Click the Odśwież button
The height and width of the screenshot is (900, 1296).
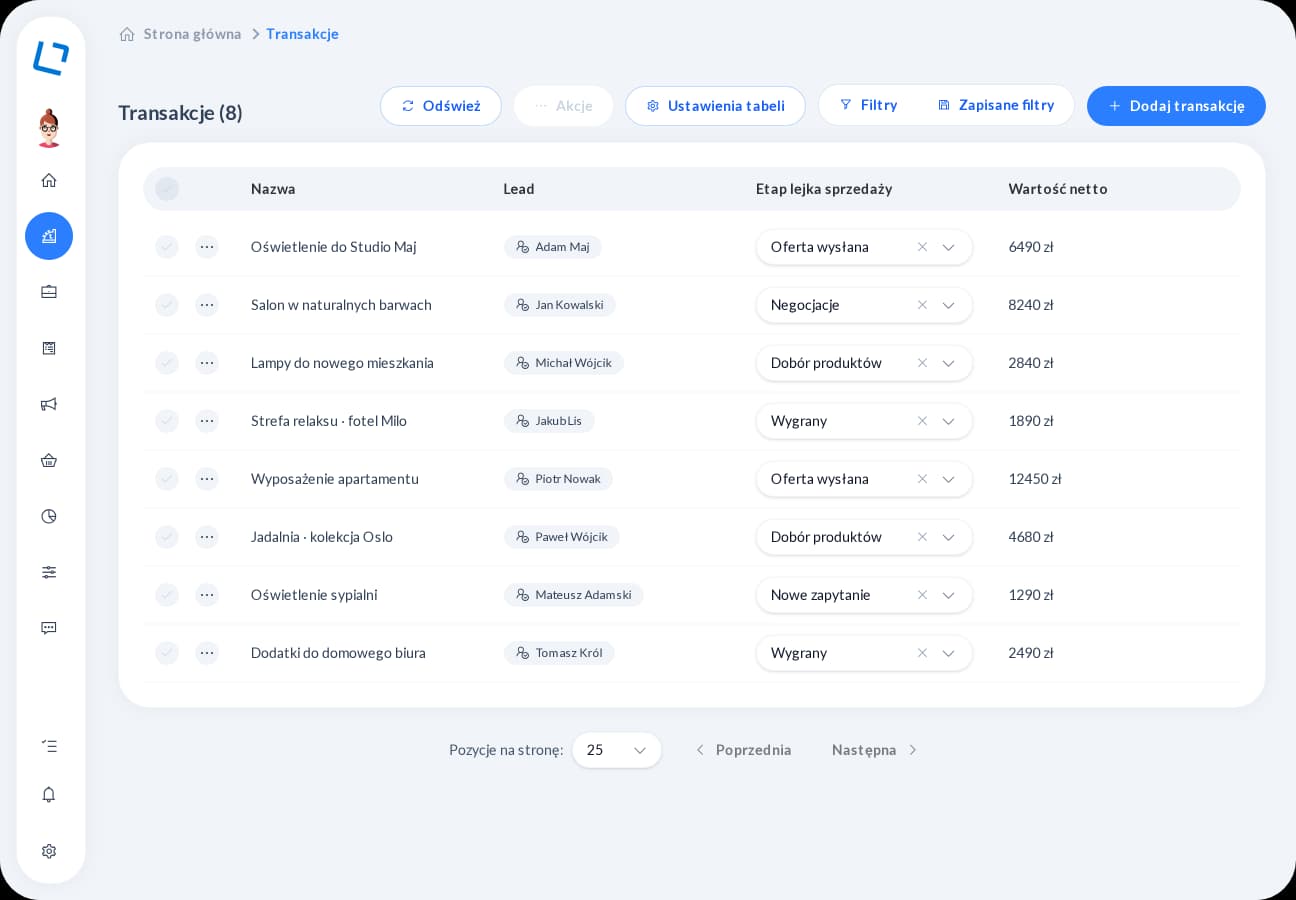pos(441,106)
